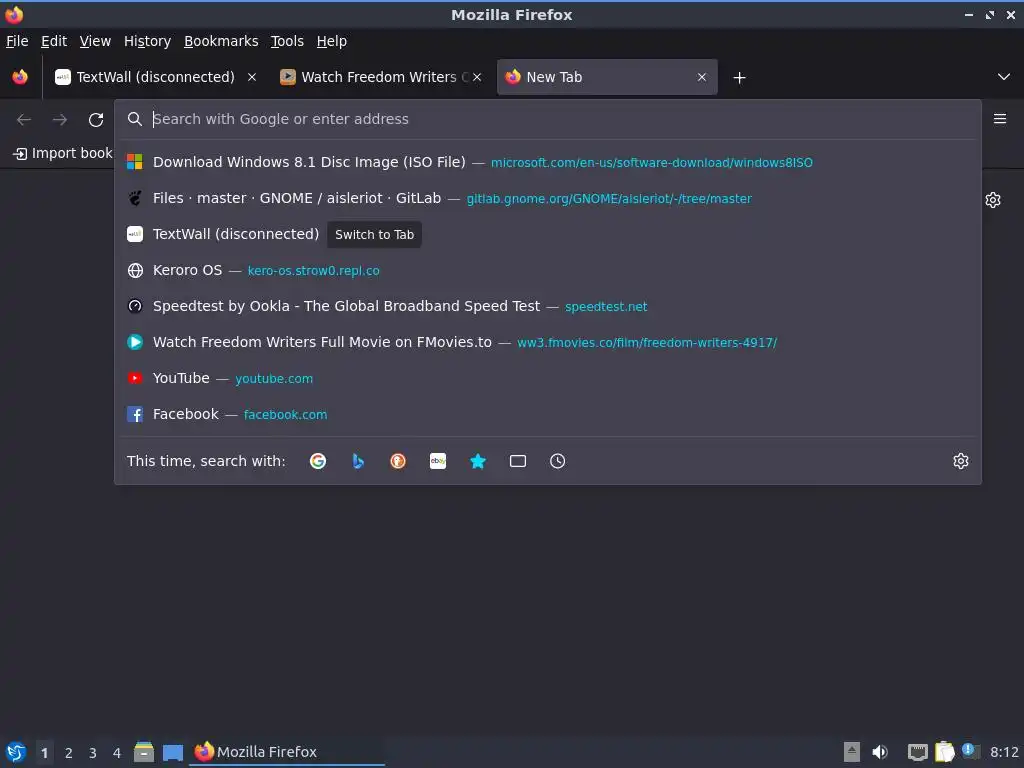The image size is (1024, 768).
Task: Click the removable media eject tray icon
Action: (852, 752)
